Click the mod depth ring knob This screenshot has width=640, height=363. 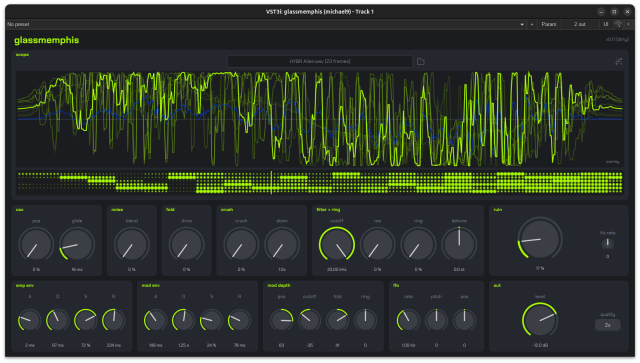365,321
